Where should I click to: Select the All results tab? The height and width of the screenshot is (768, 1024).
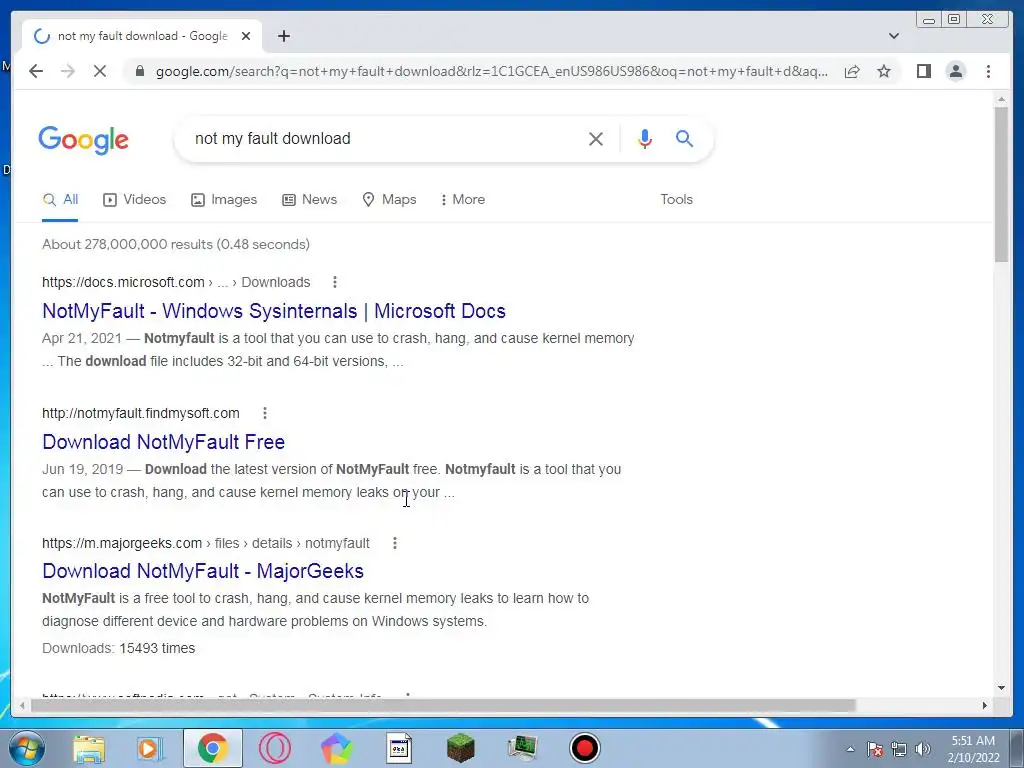click(60, 200)
